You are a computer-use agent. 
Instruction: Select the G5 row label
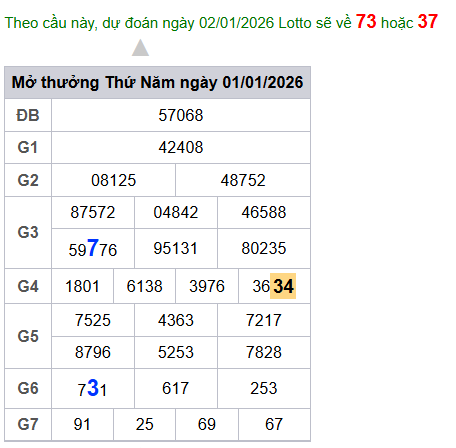(x=28, y=336)
